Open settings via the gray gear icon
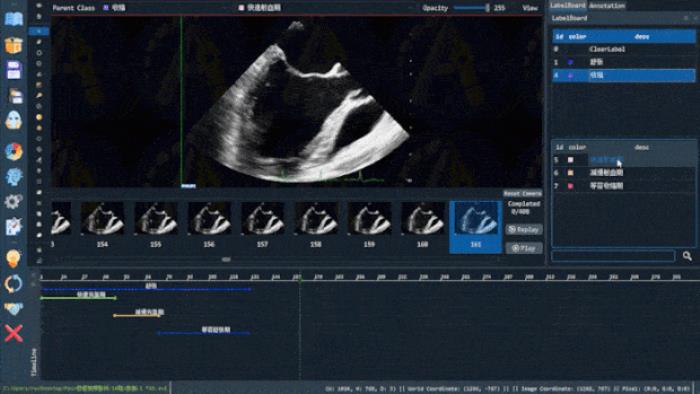 (13, 202)
